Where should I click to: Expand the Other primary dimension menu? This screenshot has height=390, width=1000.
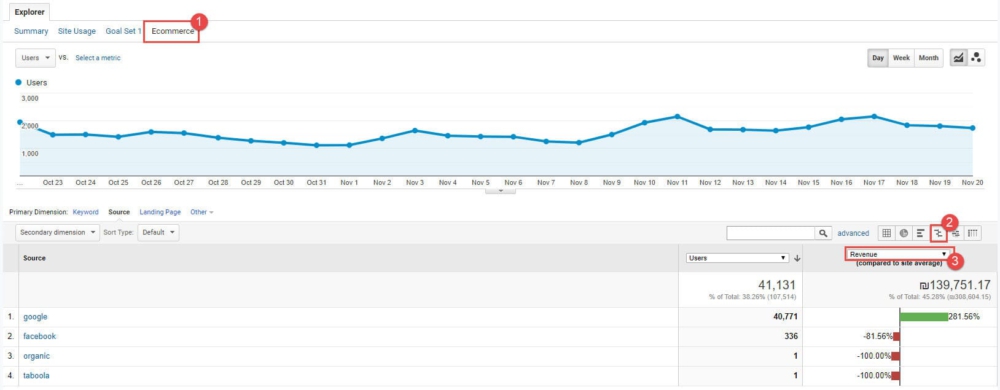202,212
